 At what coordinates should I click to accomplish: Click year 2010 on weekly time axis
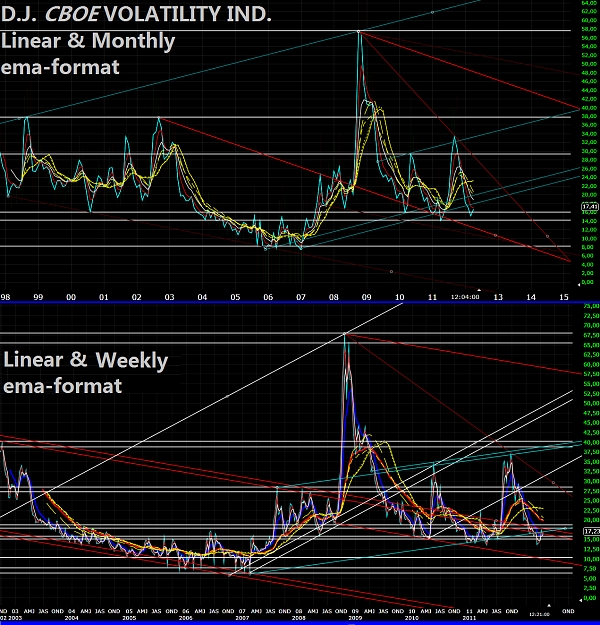coord(412,618)
